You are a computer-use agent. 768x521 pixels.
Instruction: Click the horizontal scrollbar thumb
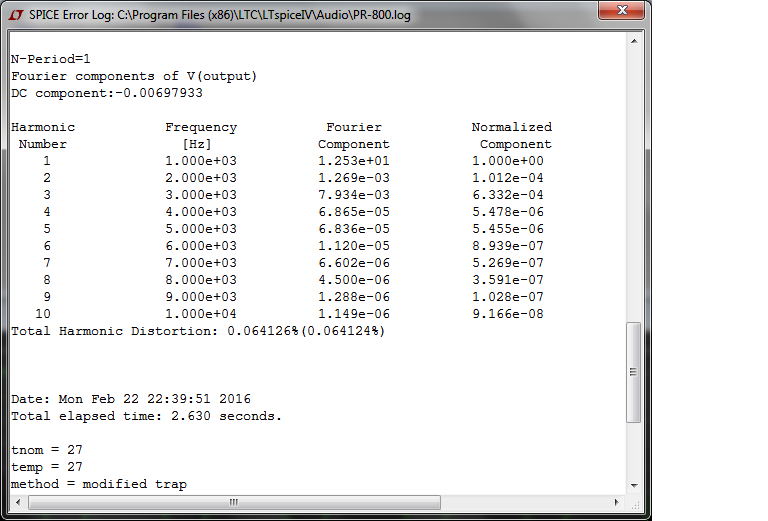click(x=234, y=502)
